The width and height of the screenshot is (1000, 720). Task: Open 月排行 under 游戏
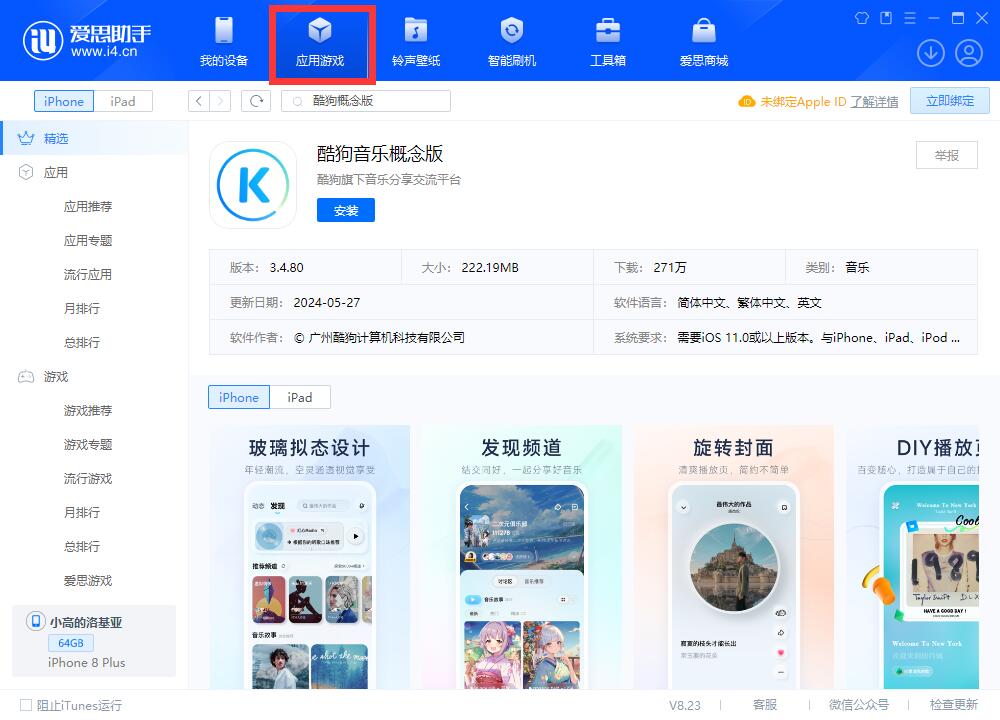click(82, 512)
